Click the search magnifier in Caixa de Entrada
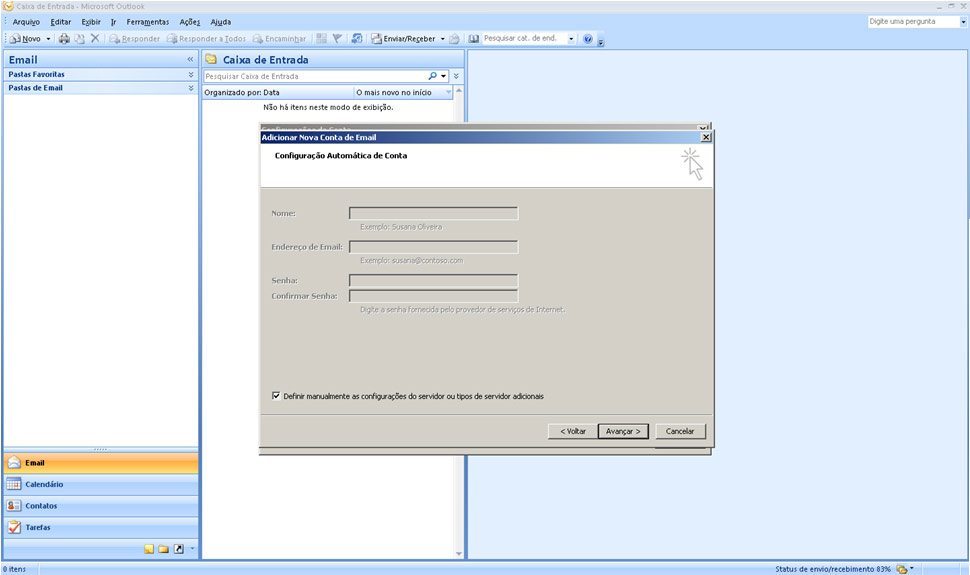970x575 pixels. pyautogui.click(x=433, y=76)
